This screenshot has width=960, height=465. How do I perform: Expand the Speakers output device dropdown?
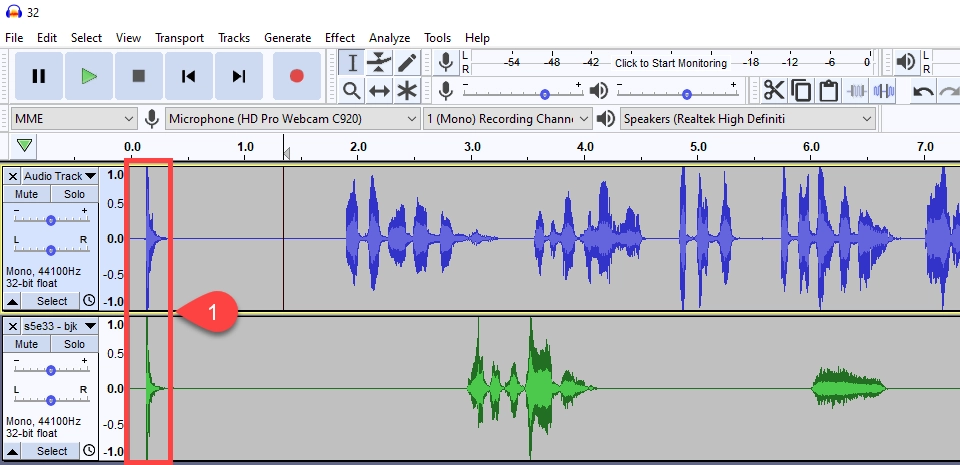pyautogui.click(x=746, y=119)
